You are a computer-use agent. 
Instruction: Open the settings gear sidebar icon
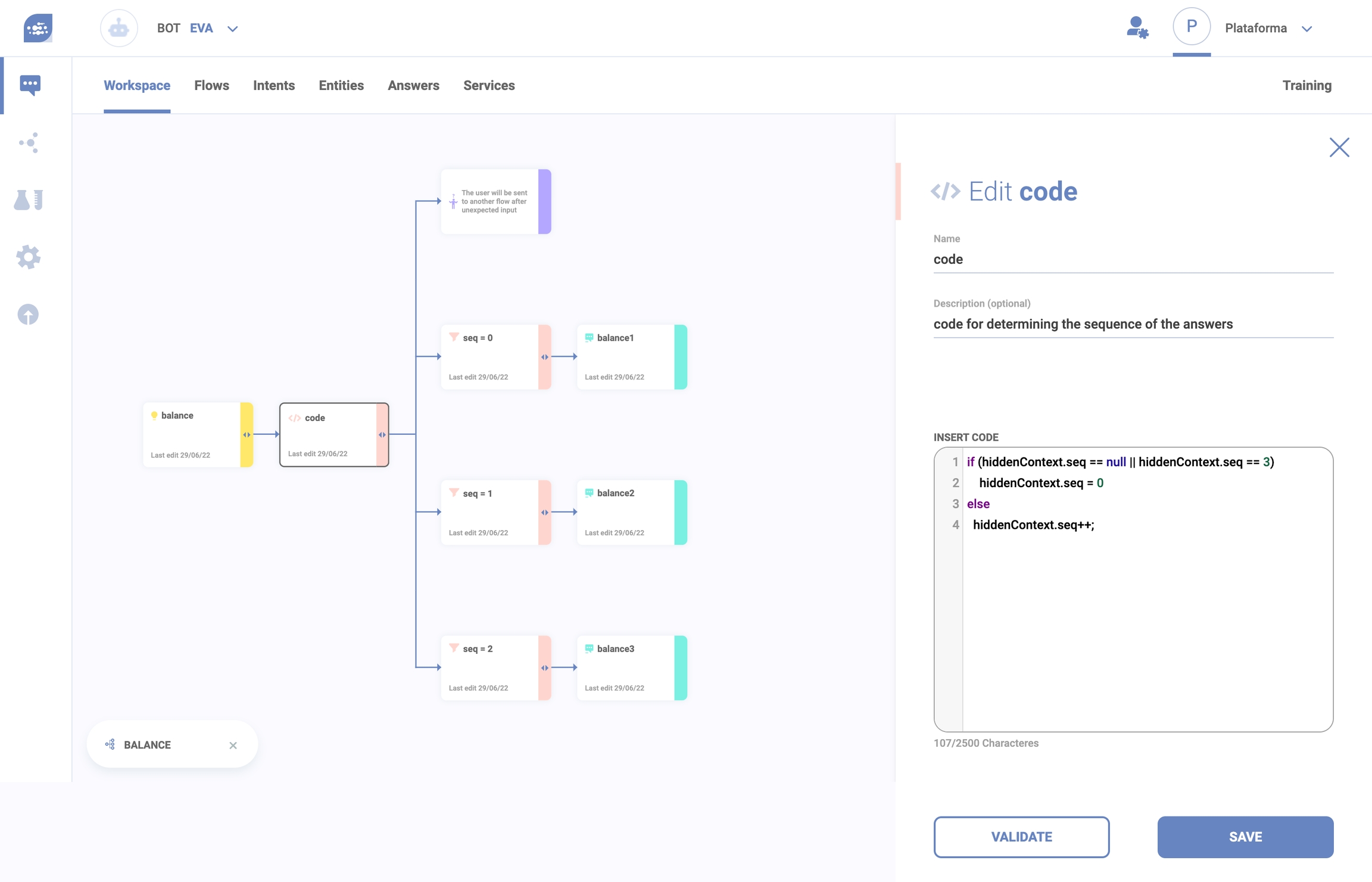click(29, 257)
